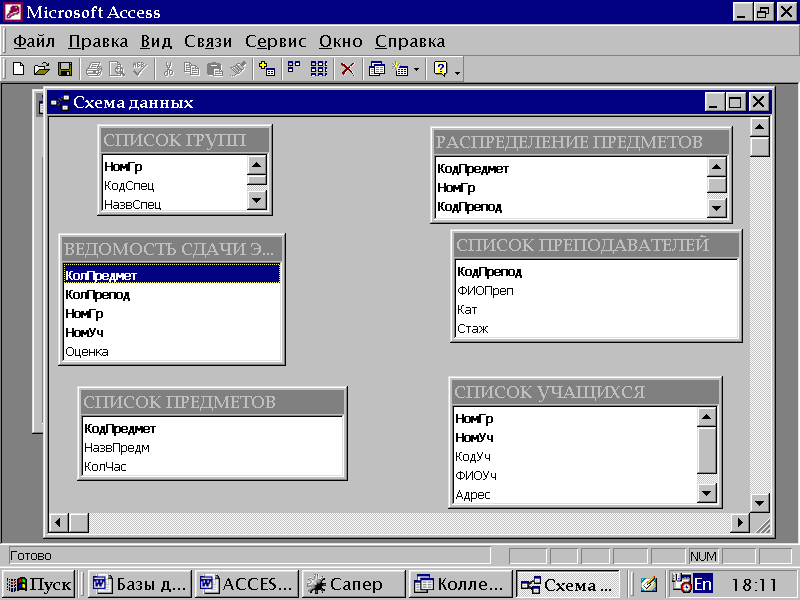Viewport: 800px width, 600px height.
Task: Click the СПИСОК ПРЕДМЕТОВ table title bar
Action: (213, 402)
